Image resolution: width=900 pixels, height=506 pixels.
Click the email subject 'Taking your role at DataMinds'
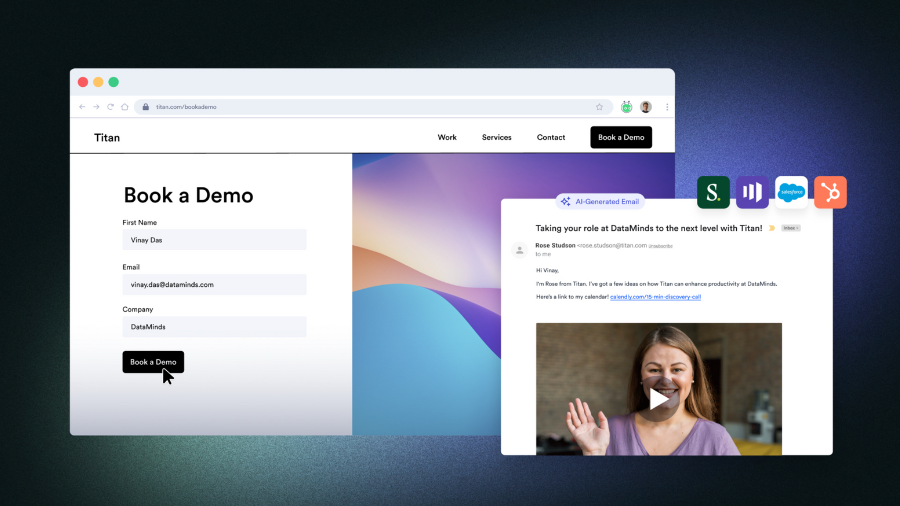[x=649, y=228]
